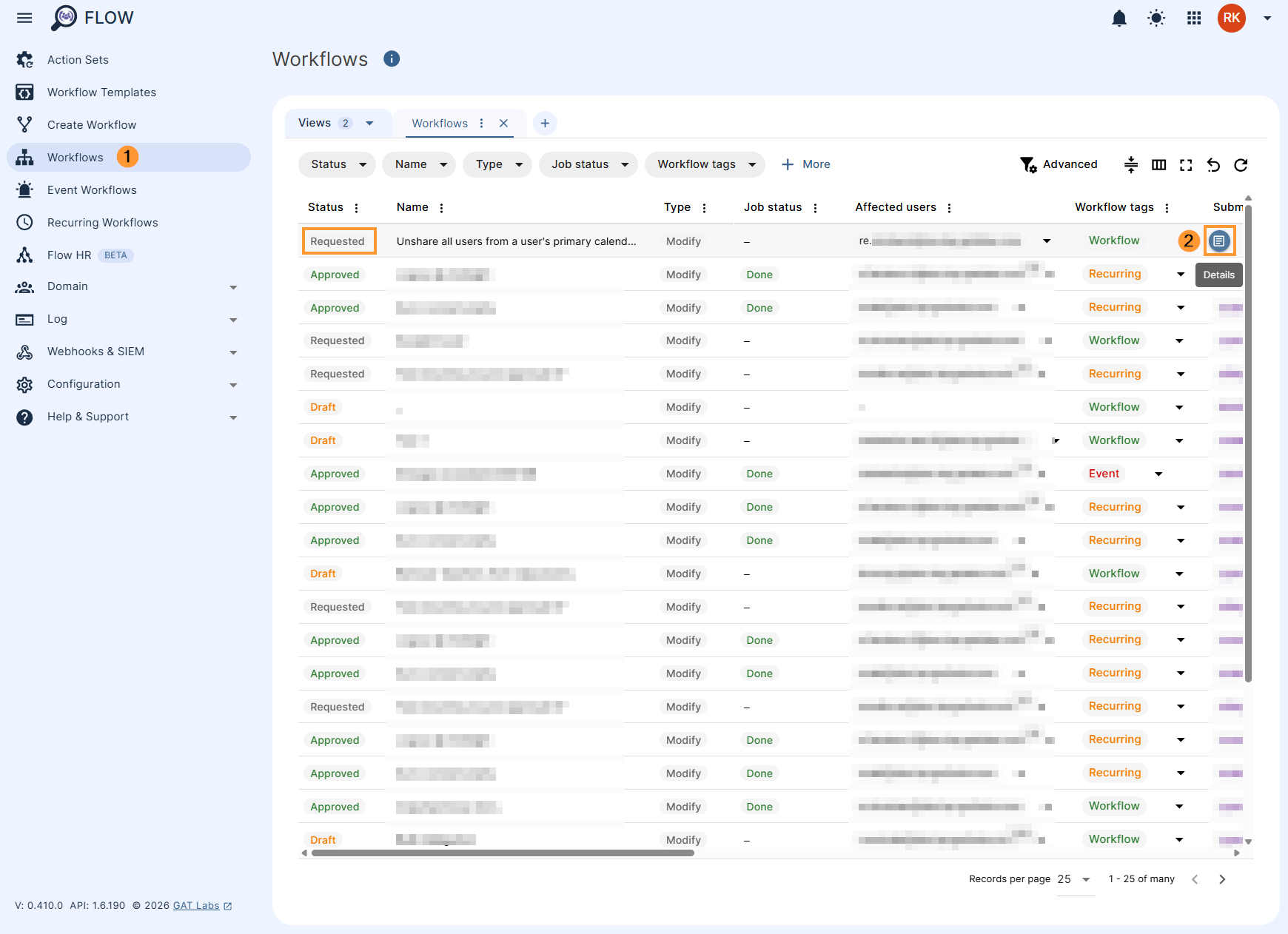Open column settings with the columns icon

click(1158, 164)
